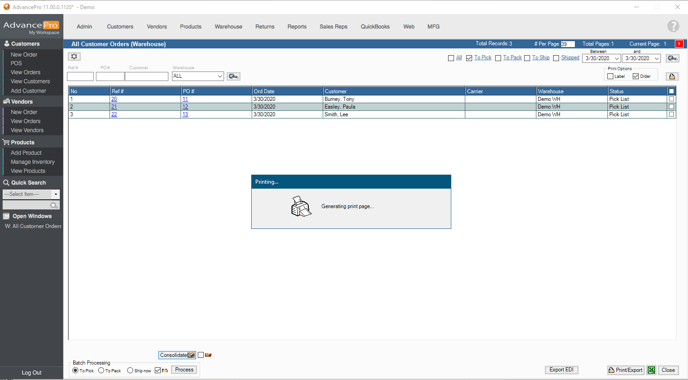Click the To Pick filter link
The width and height of the screenshot is (688, 380).
click(x=483, y=58)
